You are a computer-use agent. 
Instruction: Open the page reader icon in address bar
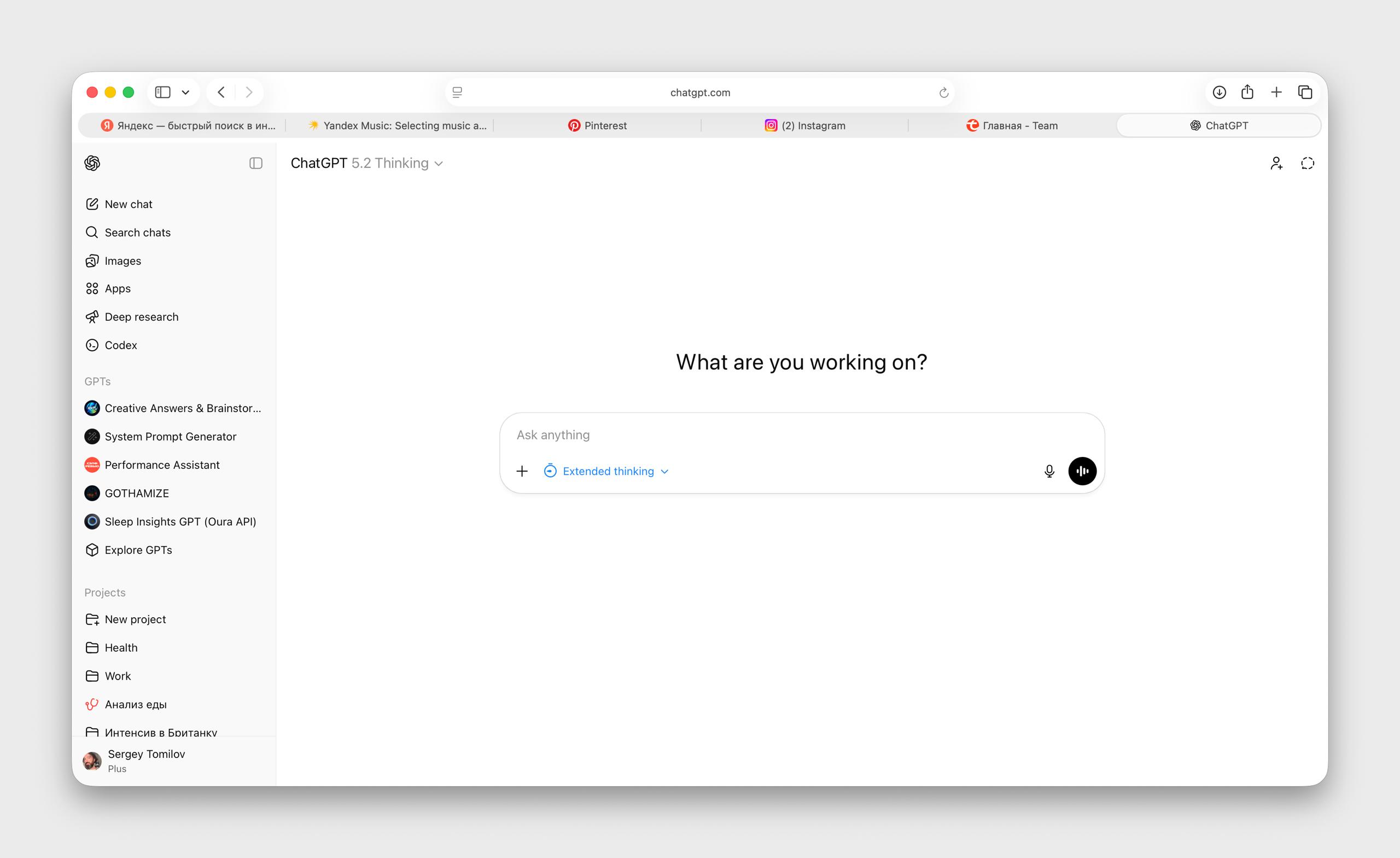click(457, 92)
